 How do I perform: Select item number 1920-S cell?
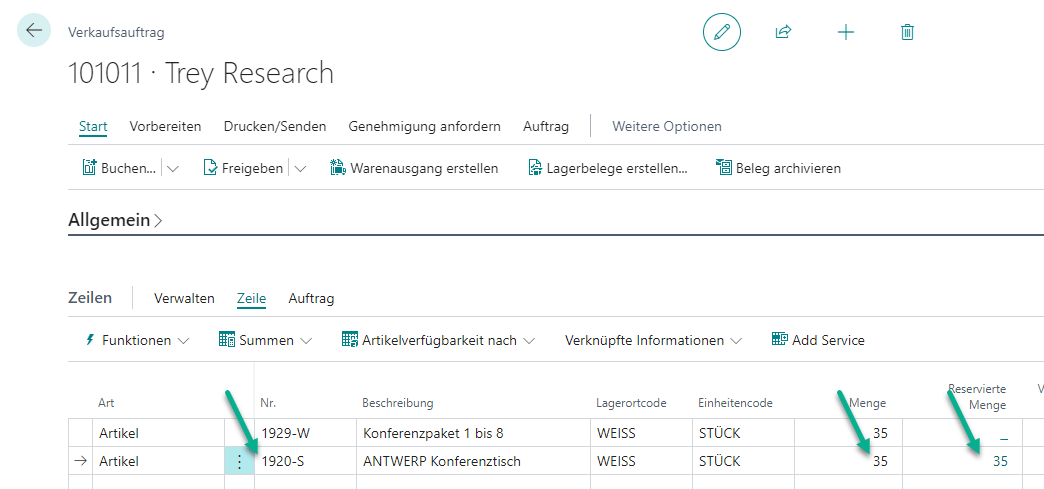coord(305,461)
